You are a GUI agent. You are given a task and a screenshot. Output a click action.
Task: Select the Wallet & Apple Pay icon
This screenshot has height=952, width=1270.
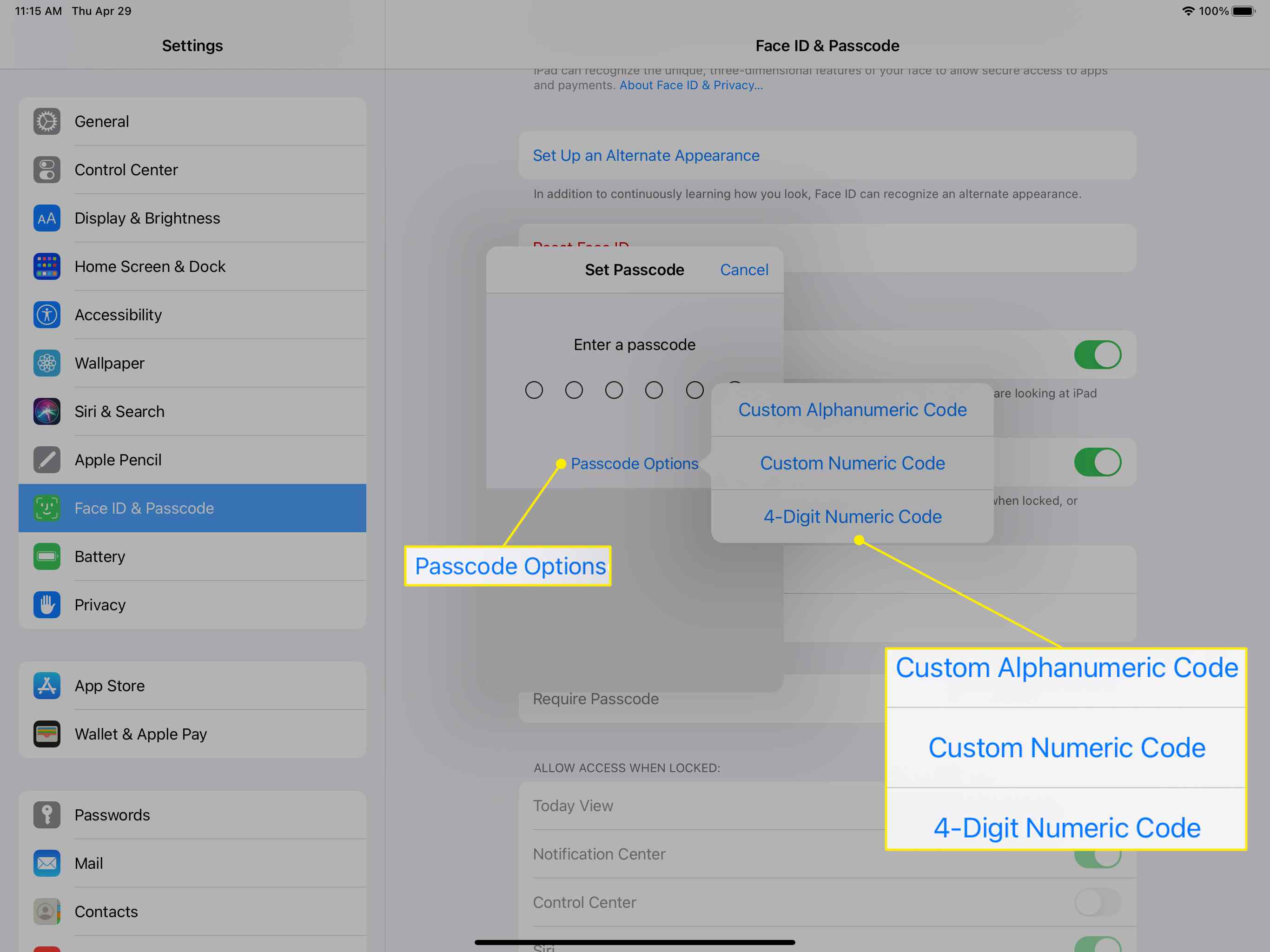46,734
